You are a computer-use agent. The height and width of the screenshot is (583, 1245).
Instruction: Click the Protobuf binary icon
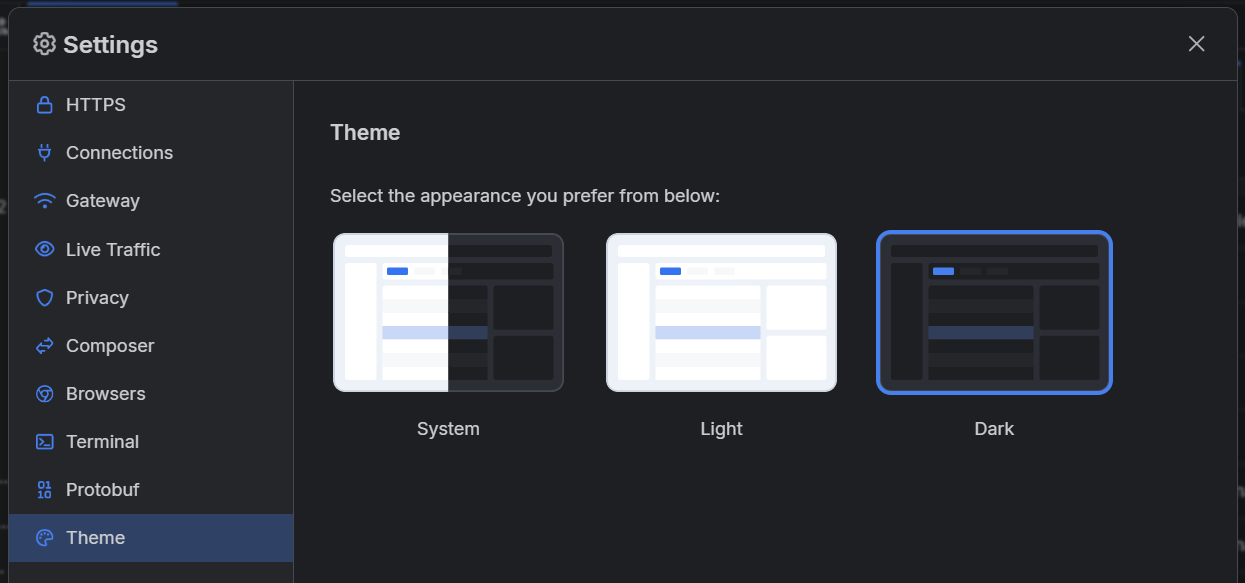(x=44, y=489)
